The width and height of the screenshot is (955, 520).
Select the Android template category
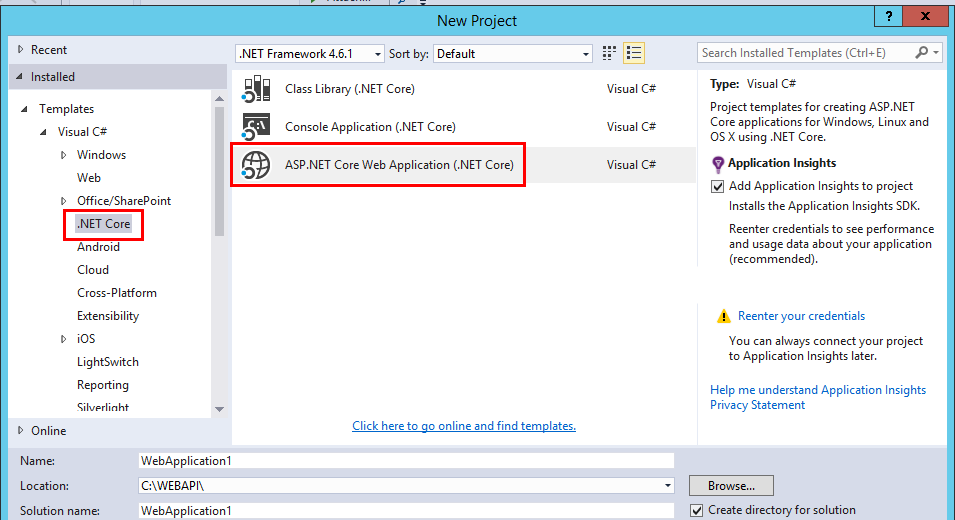(x=98, y=247)
